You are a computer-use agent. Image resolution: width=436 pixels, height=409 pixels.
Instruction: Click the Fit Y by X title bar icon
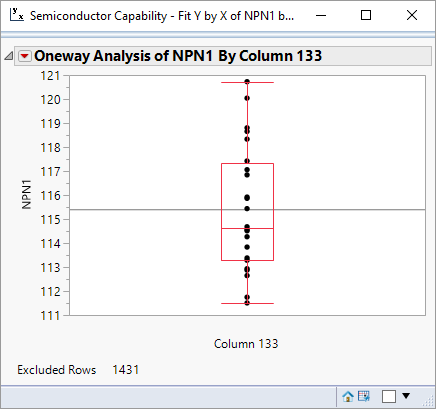[x=17, y=15]
